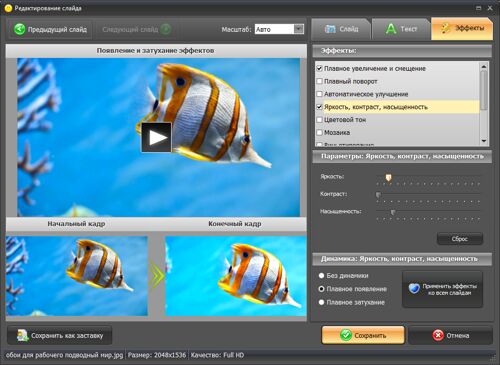Viewport: 500px width, 365px height.
Task: Enable Автоматическое улучшение checkbox
Action: pos(319,94)
